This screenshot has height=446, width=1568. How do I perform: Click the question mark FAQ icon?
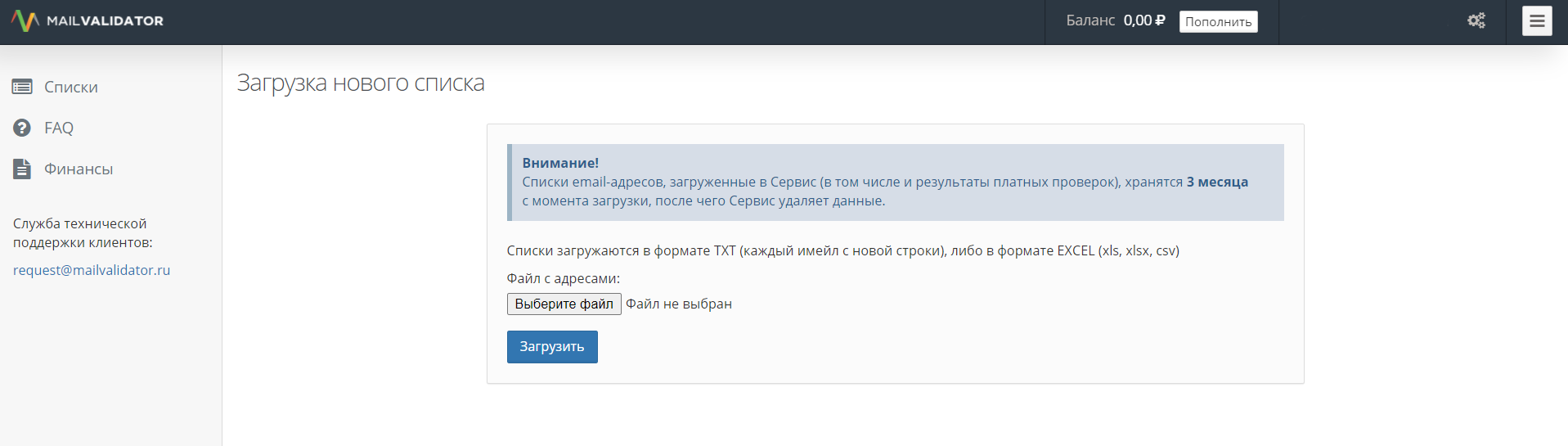[x=22, y=128]
